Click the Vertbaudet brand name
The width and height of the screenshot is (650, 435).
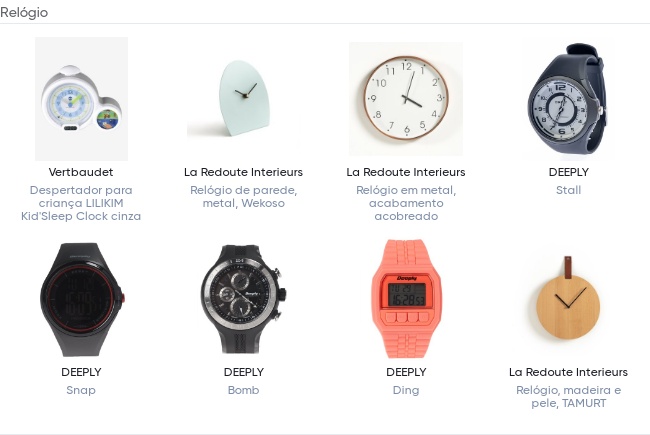pos(81,172)
